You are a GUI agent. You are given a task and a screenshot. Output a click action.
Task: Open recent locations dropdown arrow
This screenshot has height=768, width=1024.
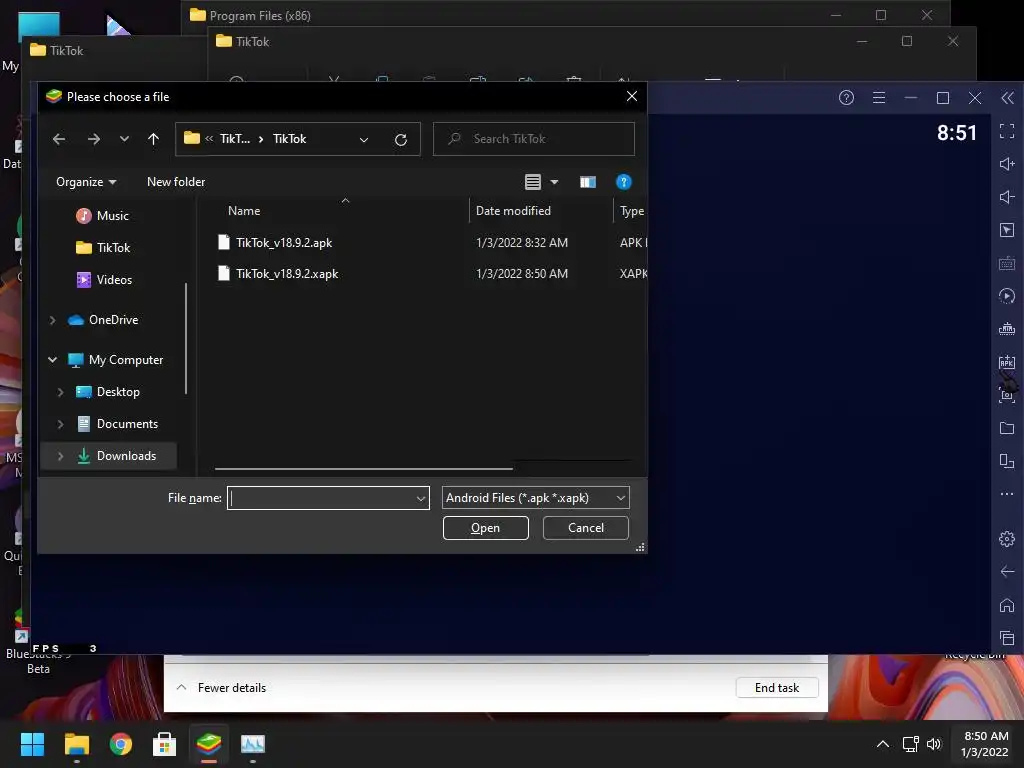pos(124,138)
